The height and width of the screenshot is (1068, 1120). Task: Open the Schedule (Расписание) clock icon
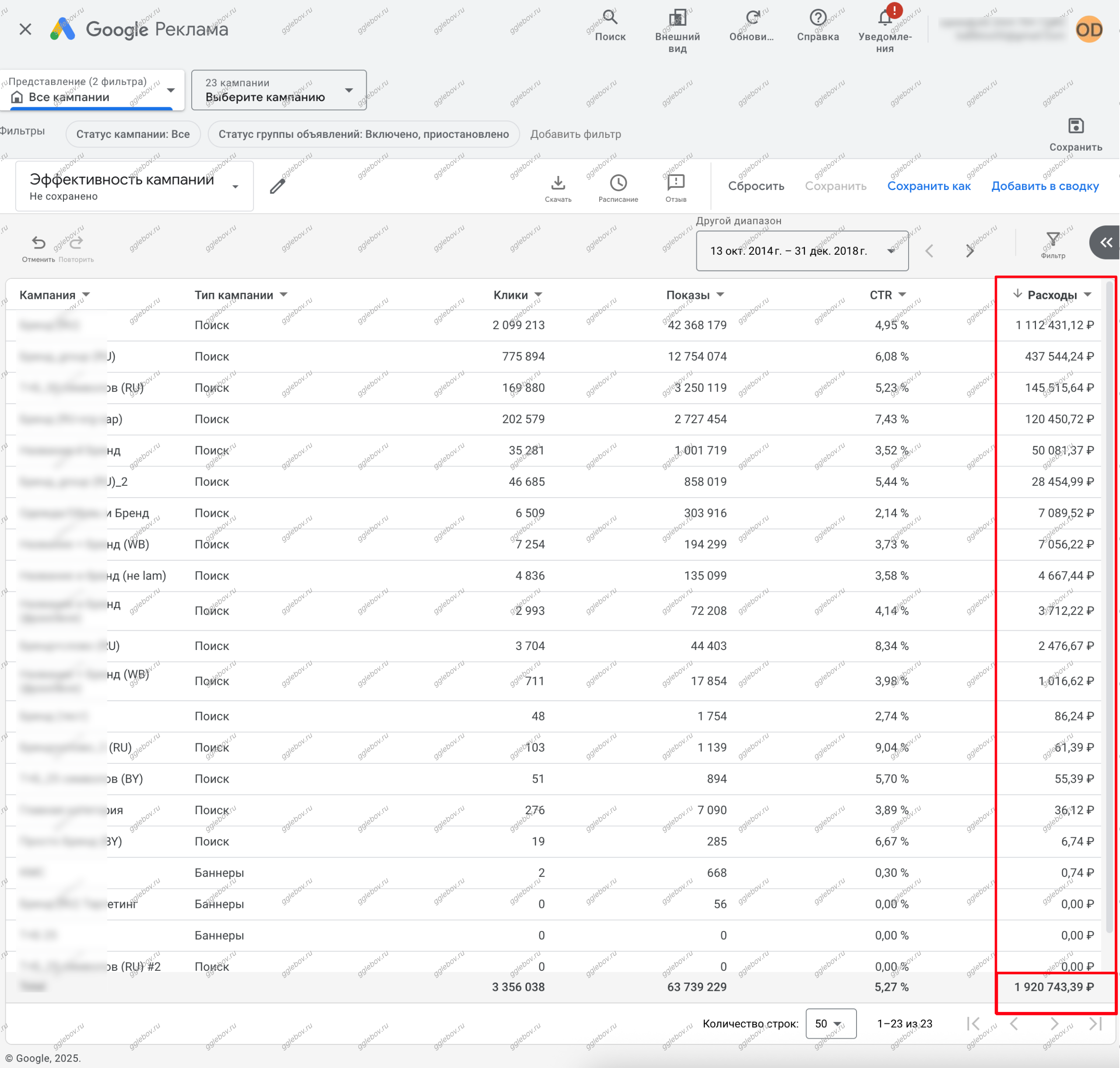618,183
